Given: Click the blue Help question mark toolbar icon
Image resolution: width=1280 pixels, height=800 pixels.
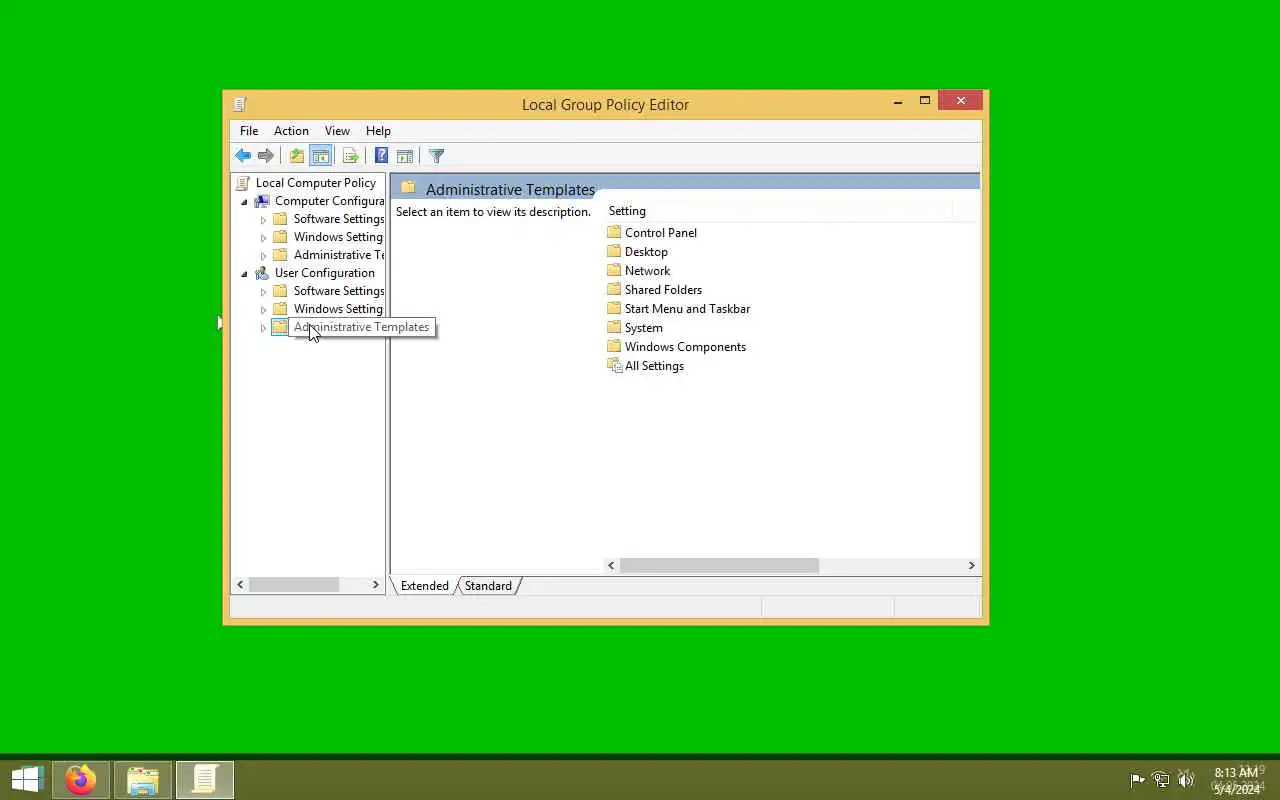Looking at the screenshot, I should pyautogui.click(x=381, y=156).
